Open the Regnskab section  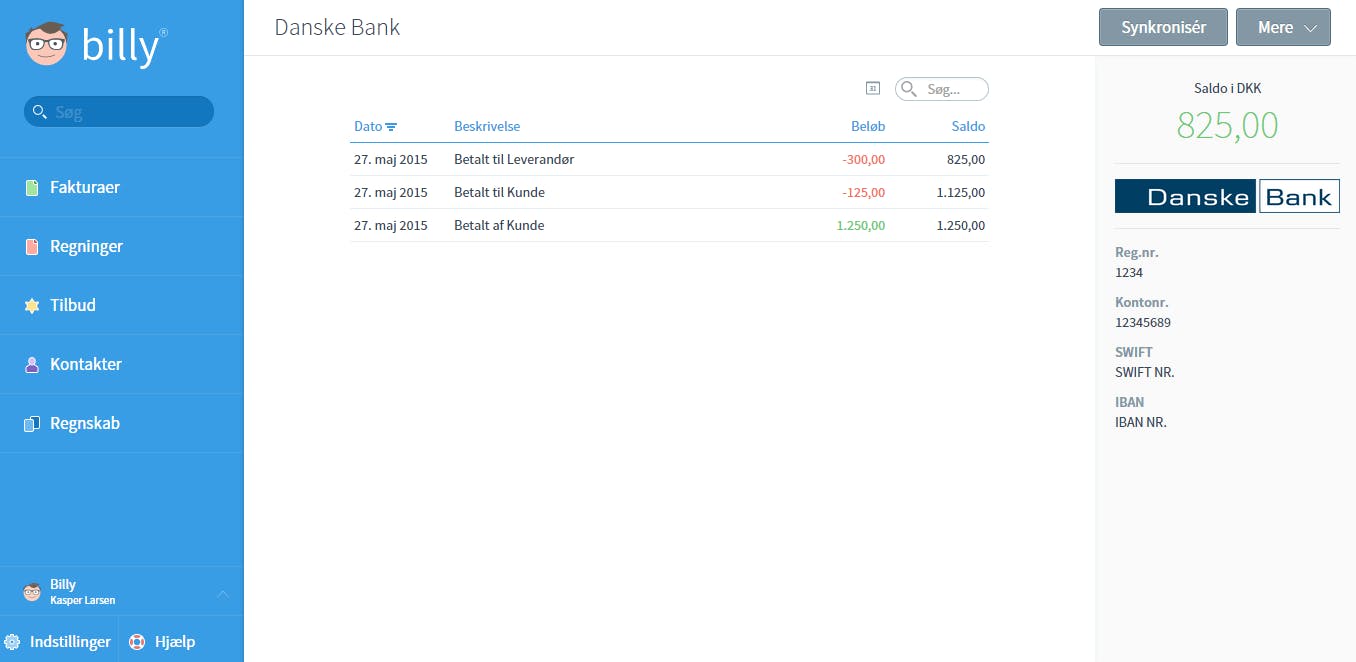pos(121,423)
